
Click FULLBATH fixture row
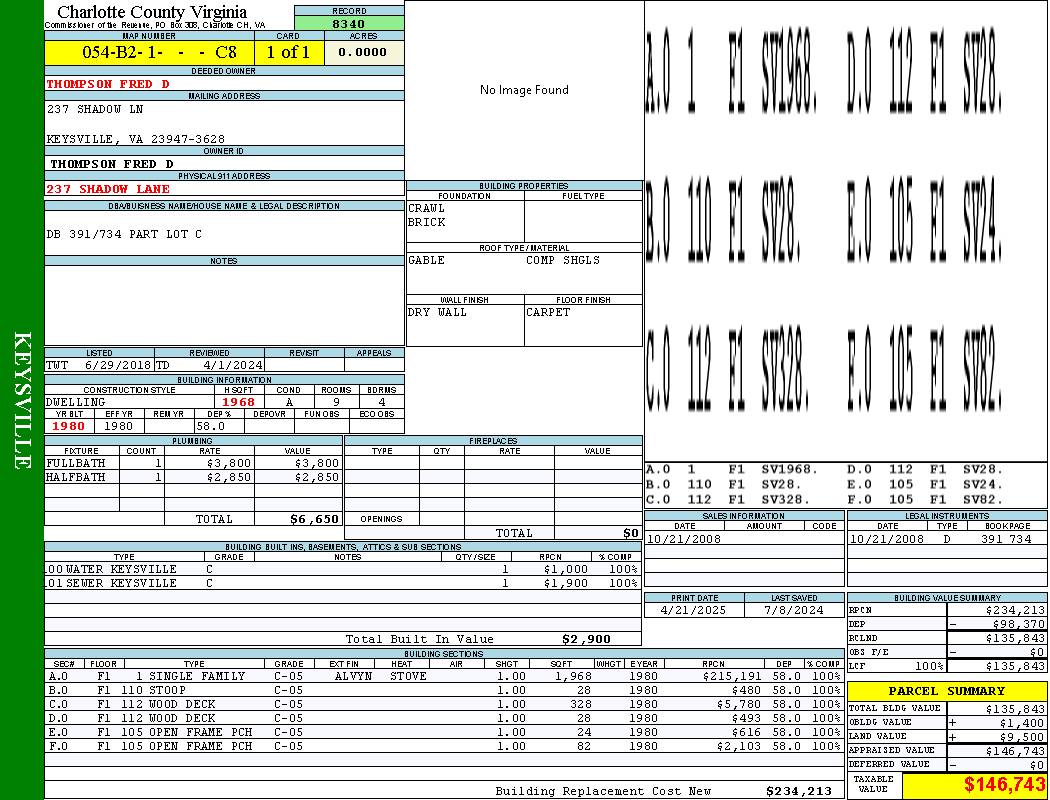(194, 463)
